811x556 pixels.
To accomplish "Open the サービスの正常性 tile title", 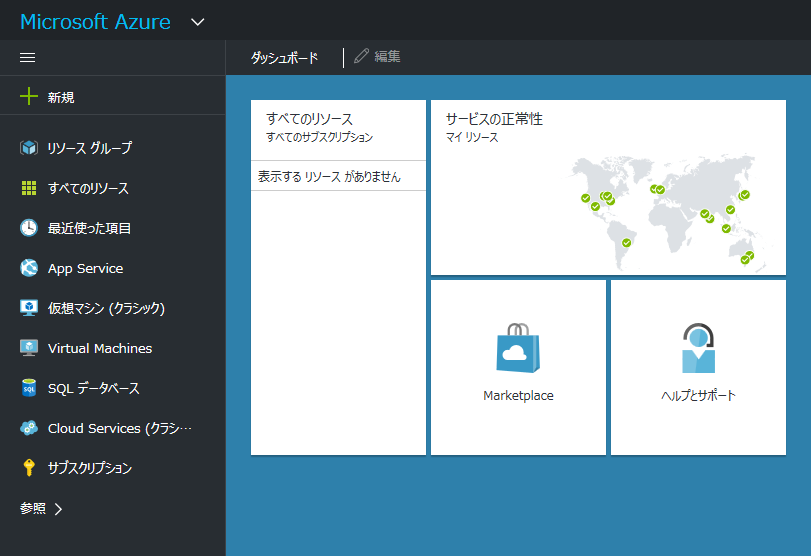I will pos(494,119).
